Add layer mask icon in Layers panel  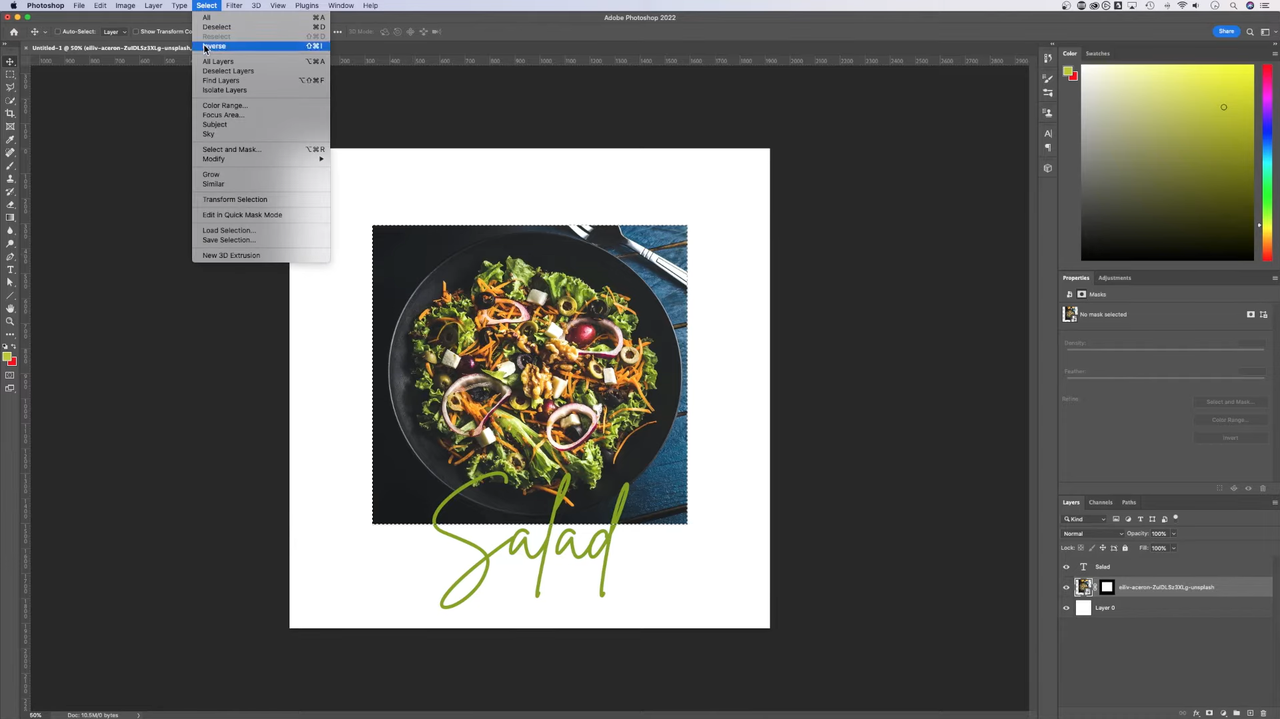point(1209,713)
